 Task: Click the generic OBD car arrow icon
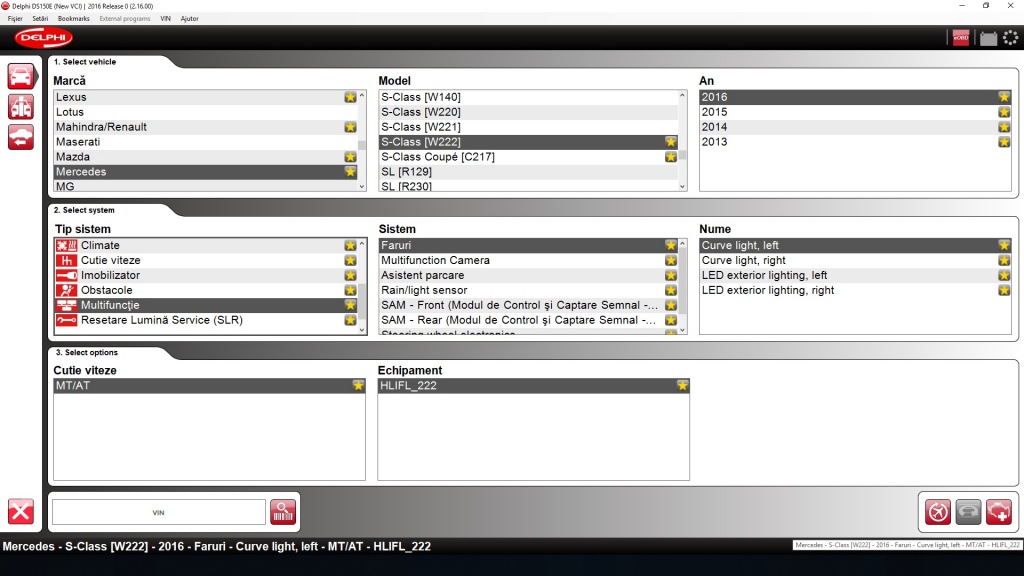point(21,138)
